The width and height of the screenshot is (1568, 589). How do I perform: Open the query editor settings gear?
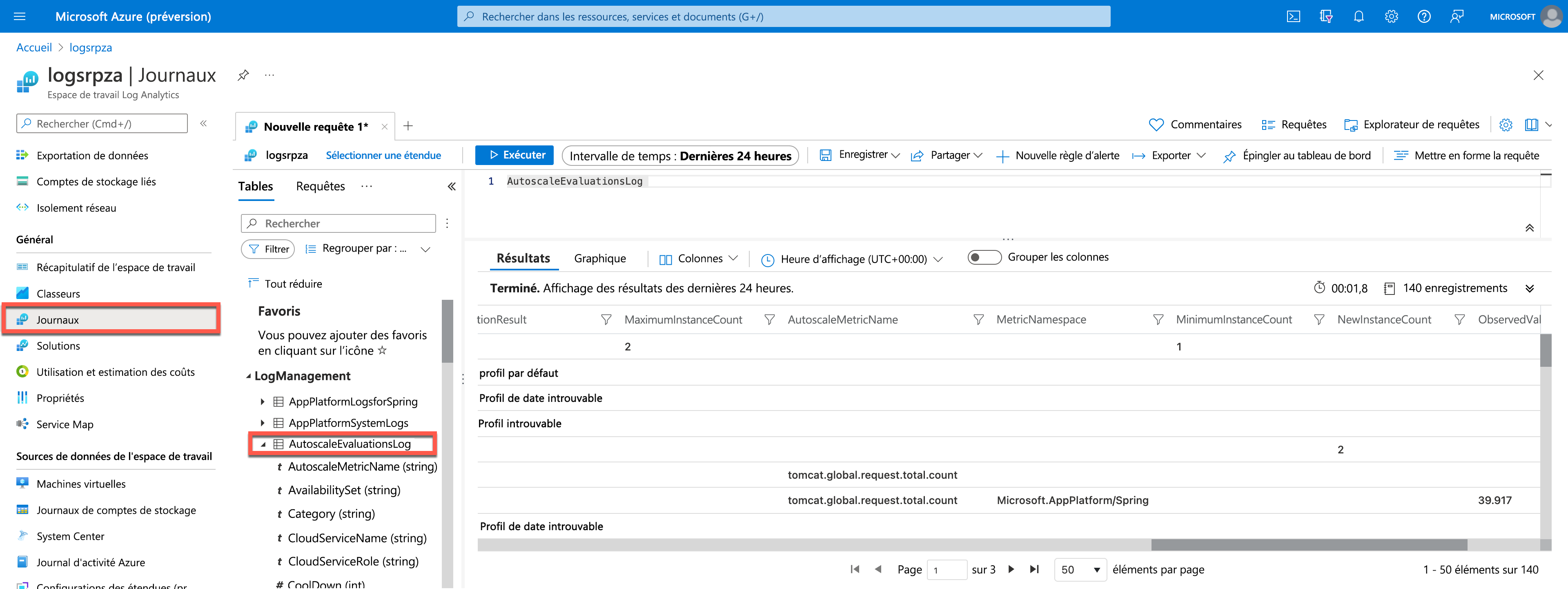click(1505, 124)
